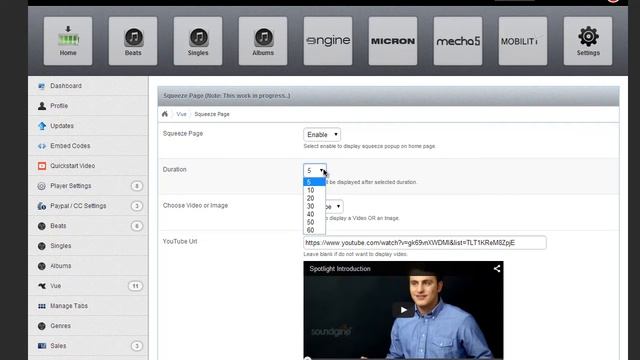Image resolution: width=640 pixels, height=360 pixels.
Task: Click the YouTube Url input field
Action: coord(424,243)
